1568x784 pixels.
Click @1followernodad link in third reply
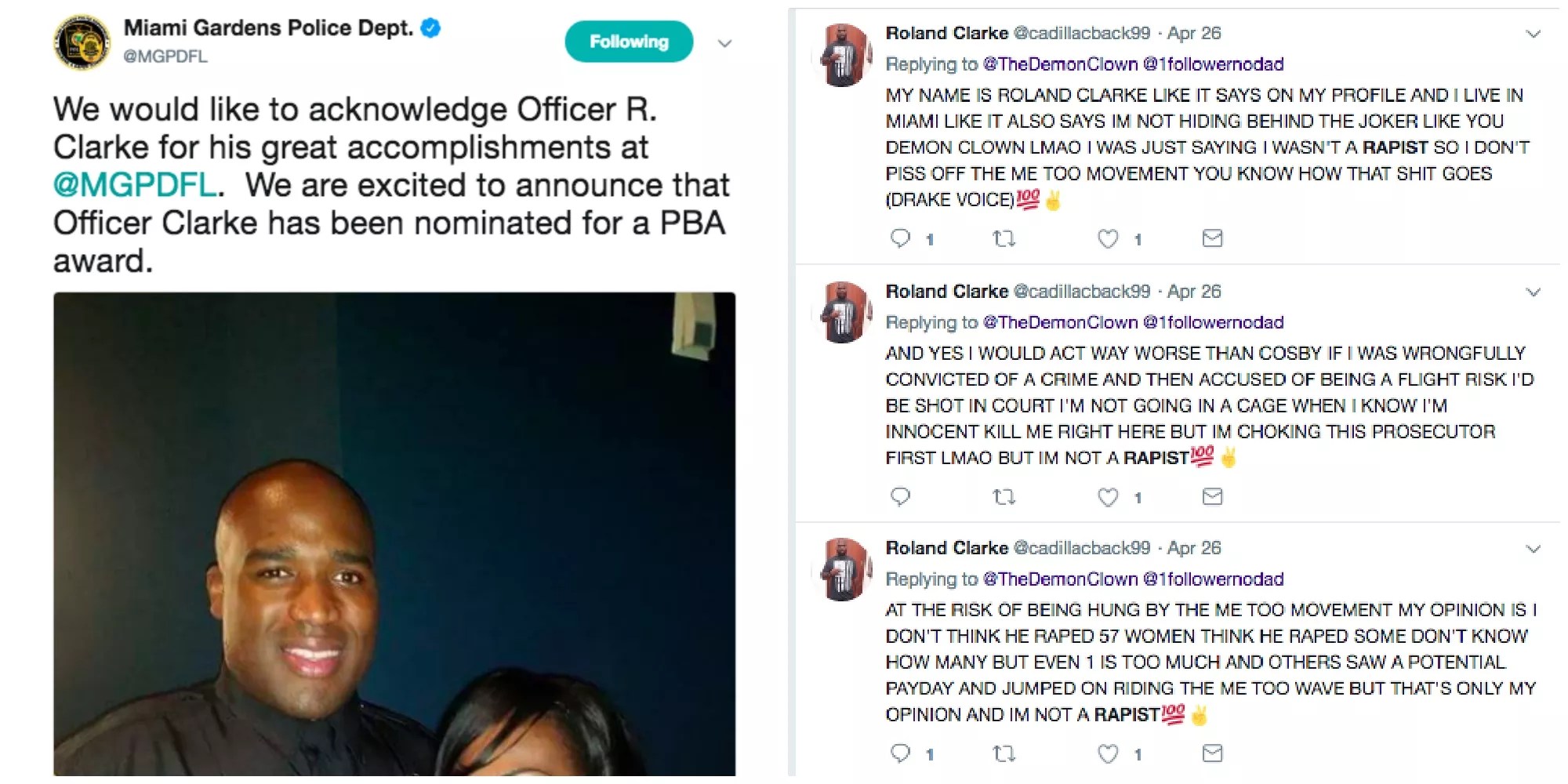pos(1213,579)
